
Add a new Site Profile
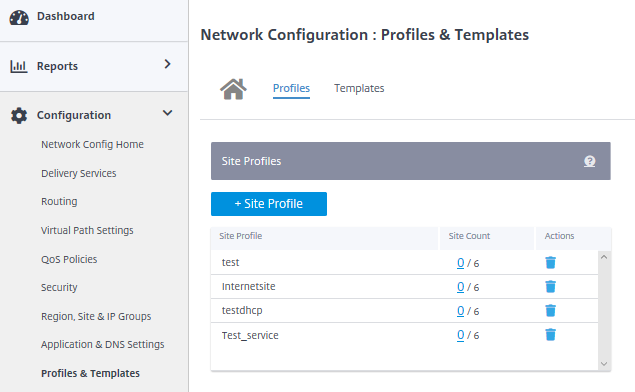[269, 204]
